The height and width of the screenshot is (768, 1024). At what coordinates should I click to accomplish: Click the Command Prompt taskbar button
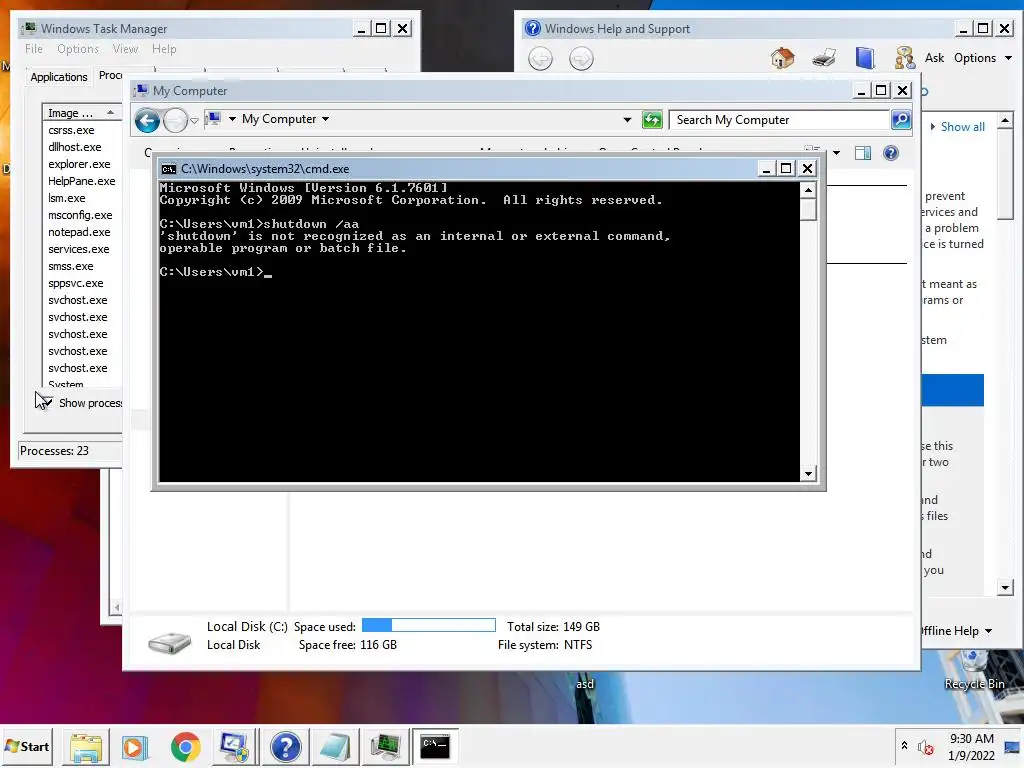click(x=435, y=746)
